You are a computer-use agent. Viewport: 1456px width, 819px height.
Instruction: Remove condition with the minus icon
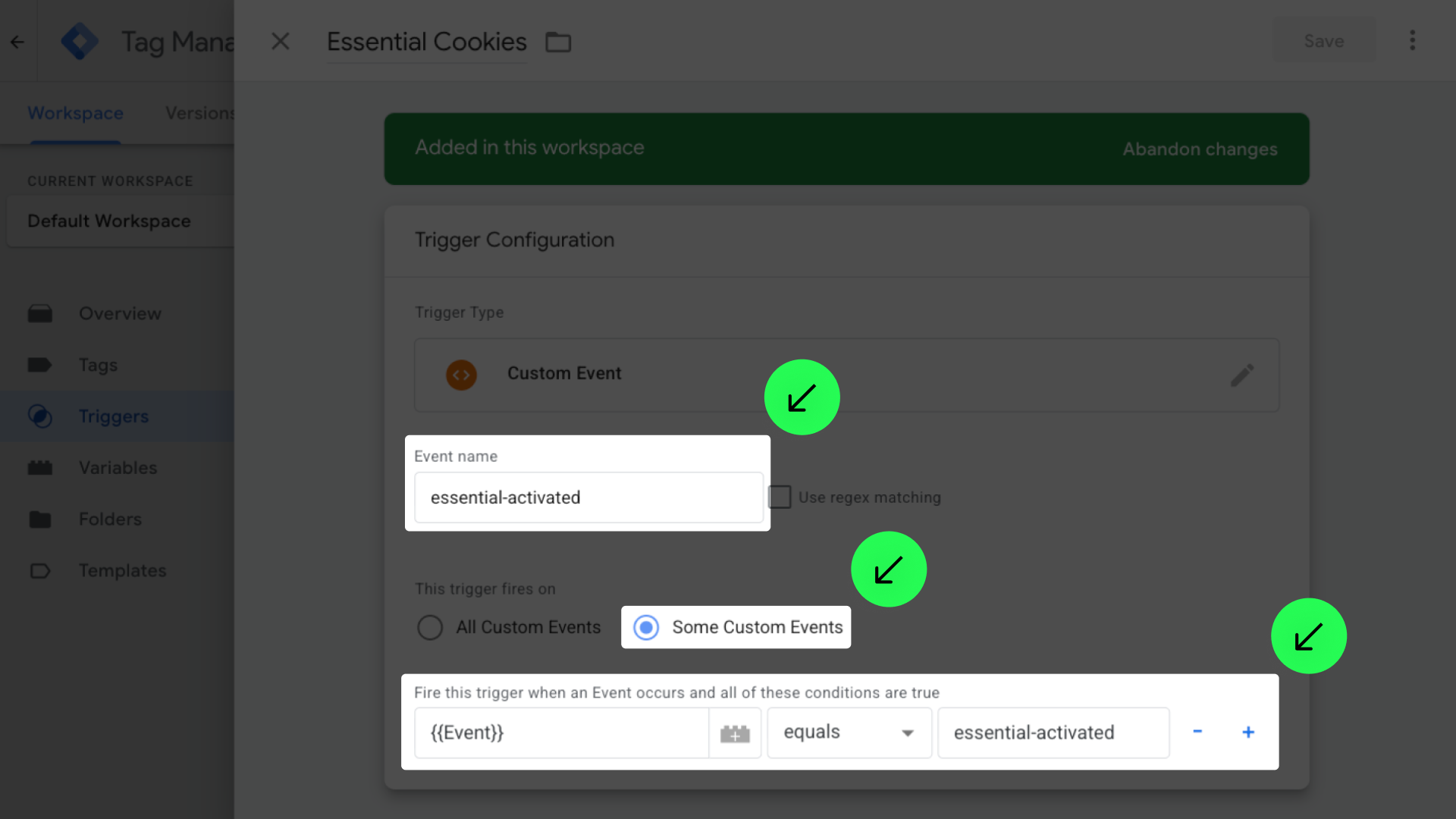click(1197, 732)
